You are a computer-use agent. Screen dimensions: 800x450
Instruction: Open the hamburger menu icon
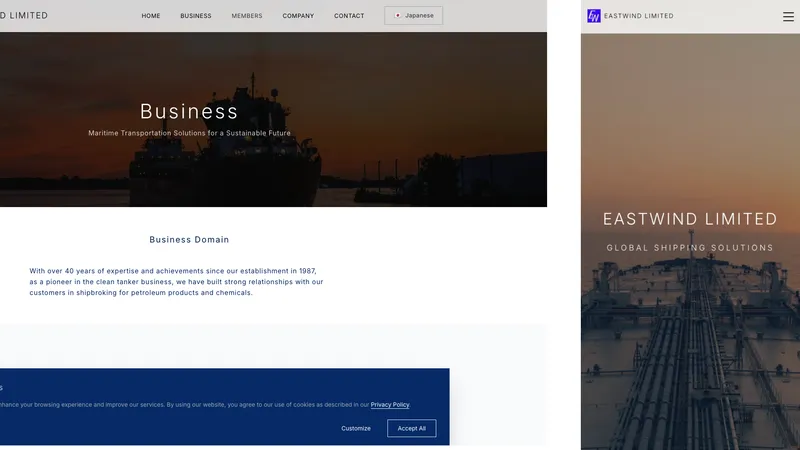788,16
